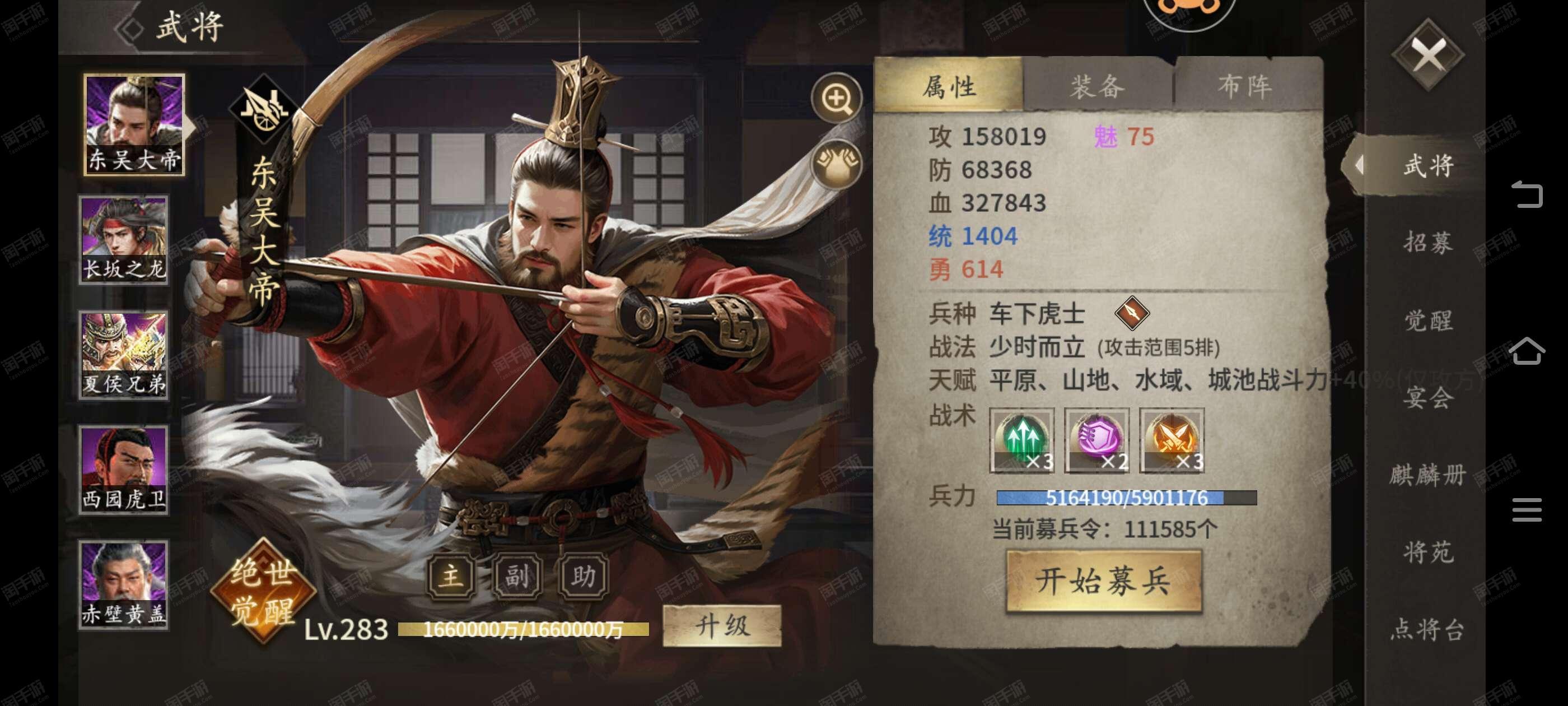The width and height of the screenshot is (1568, 706).
Task: Open the 觉醒 awakening menu
Action: (1429, 321)
